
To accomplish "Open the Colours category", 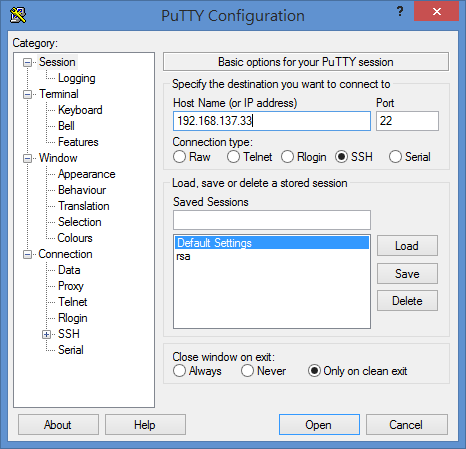I will (x=75, y=238).
